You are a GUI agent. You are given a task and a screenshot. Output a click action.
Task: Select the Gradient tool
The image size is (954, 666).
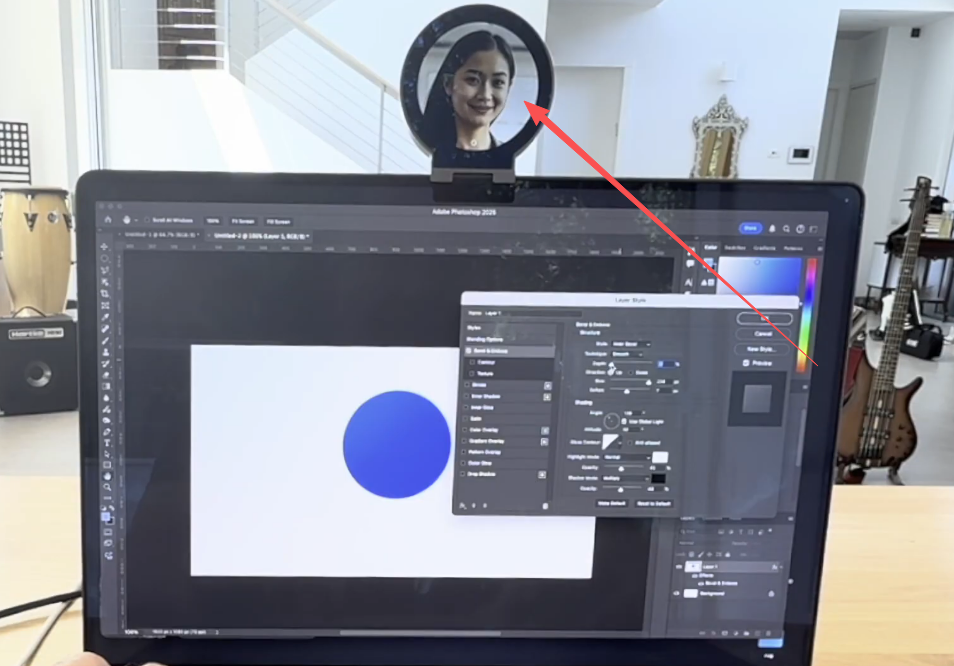(106, 386)
